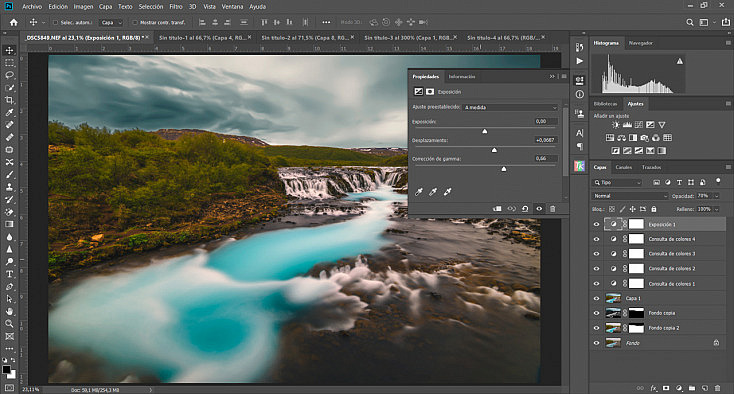Open the Tipo layer filter dropdown
Screen dimensions: 734x394
point(617,182)
